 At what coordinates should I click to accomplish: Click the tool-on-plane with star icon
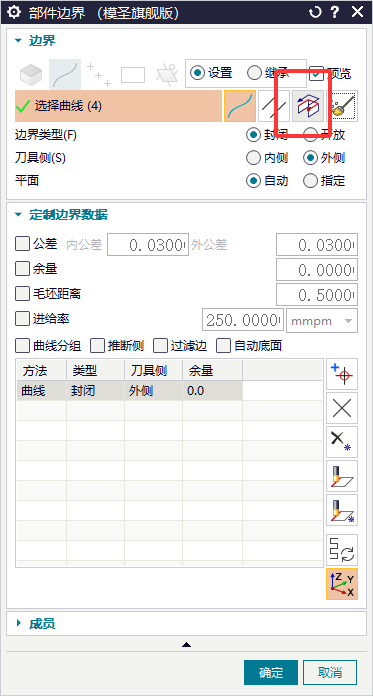pos(342,510)
